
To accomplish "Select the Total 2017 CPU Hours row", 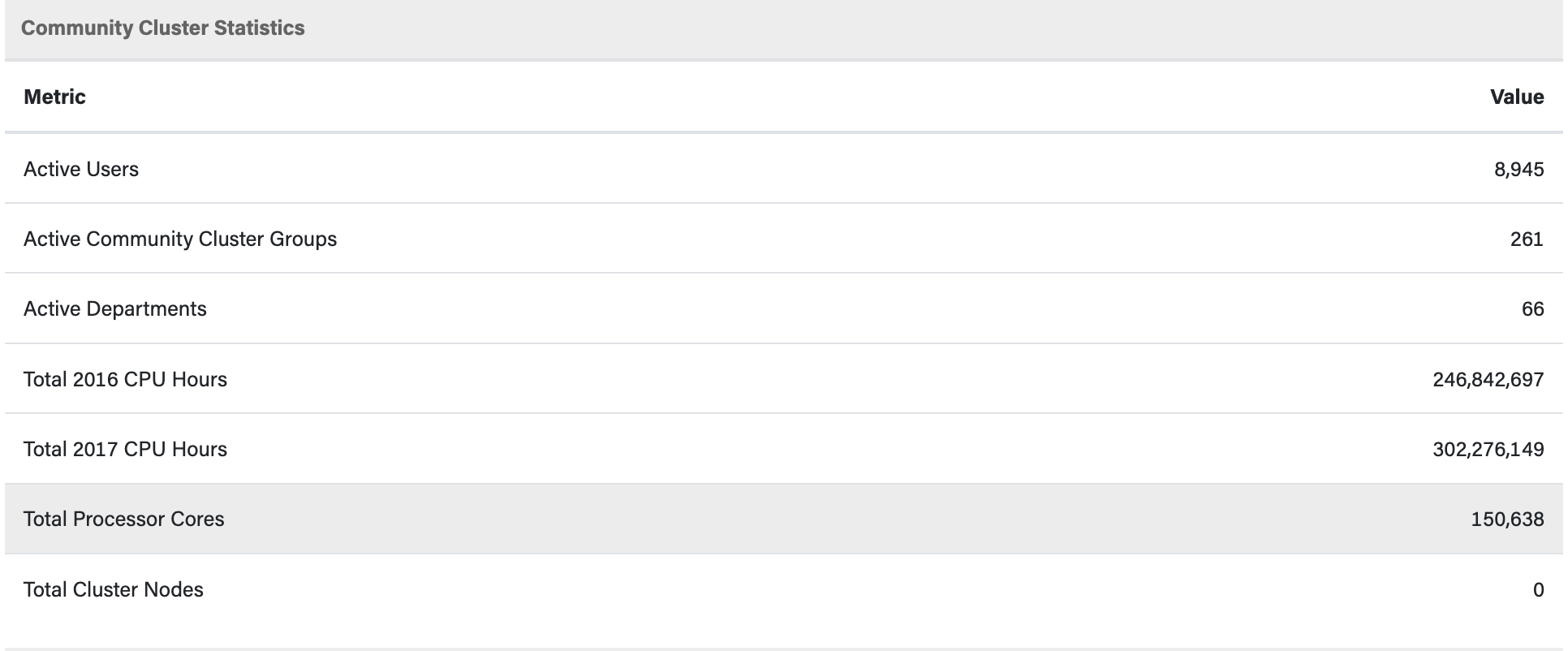I will (784, 449).
